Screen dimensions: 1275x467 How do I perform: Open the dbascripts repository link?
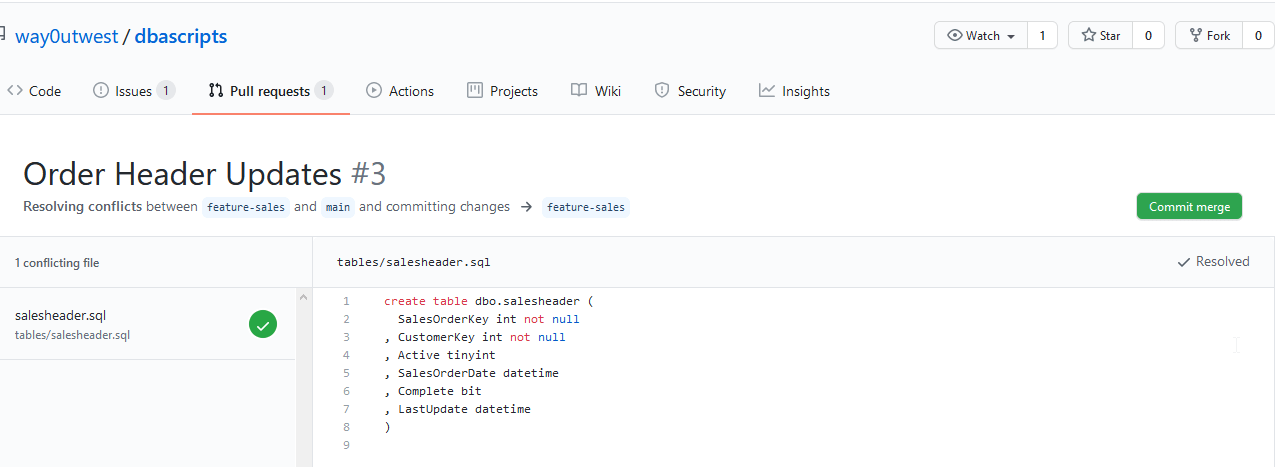[181, 37]
